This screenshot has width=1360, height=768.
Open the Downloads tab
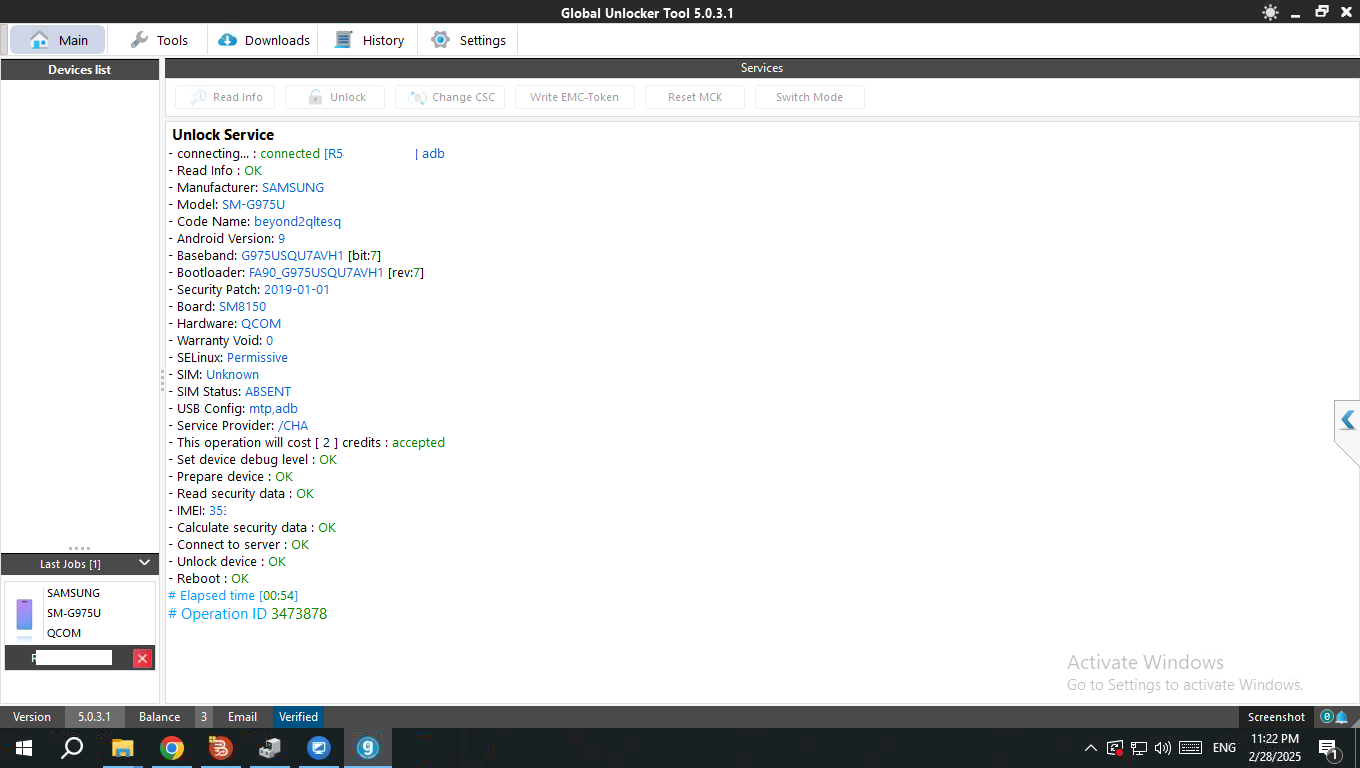point(264,40)
